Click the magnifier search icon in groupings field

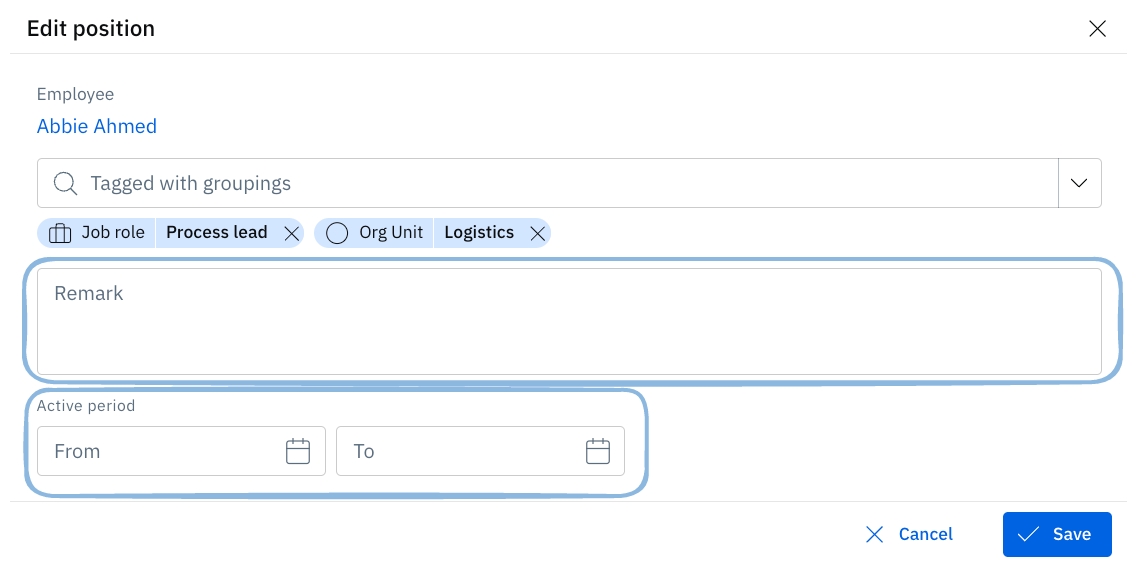point(65,184)
